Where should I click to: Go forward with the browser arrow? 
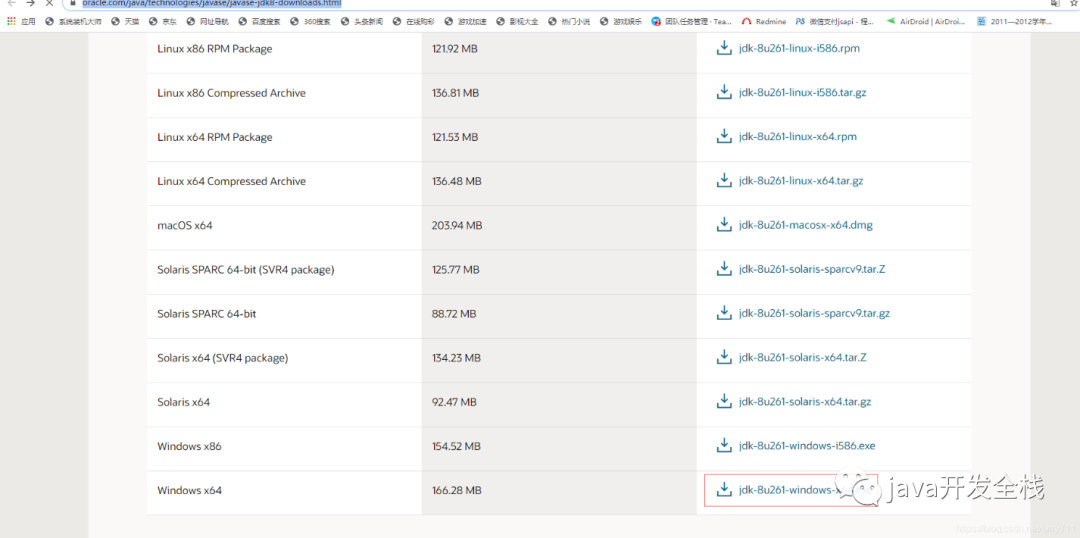(x=30, y=3)
